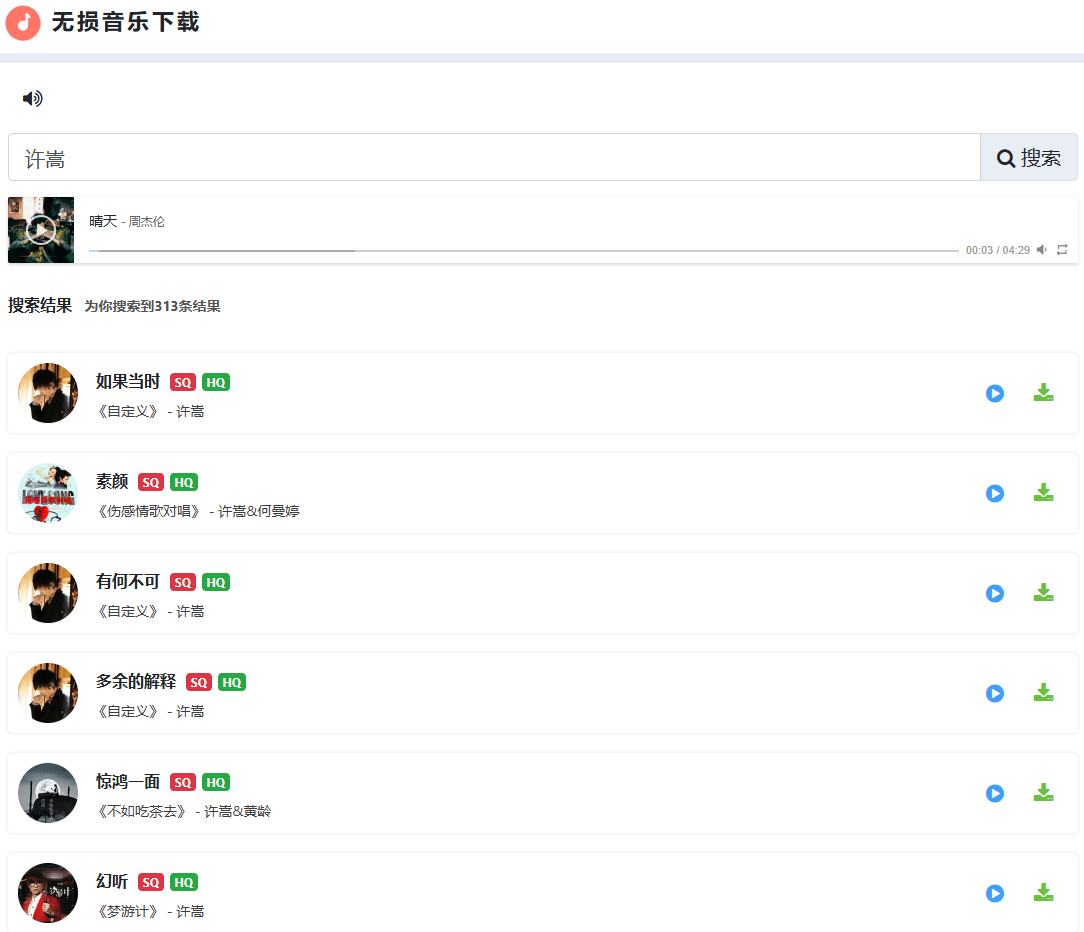Download 惊鸿一面 by 许嵩&黄龄
The height and width of the screenshot is (932, 1084).
(x=1043, y=793)
